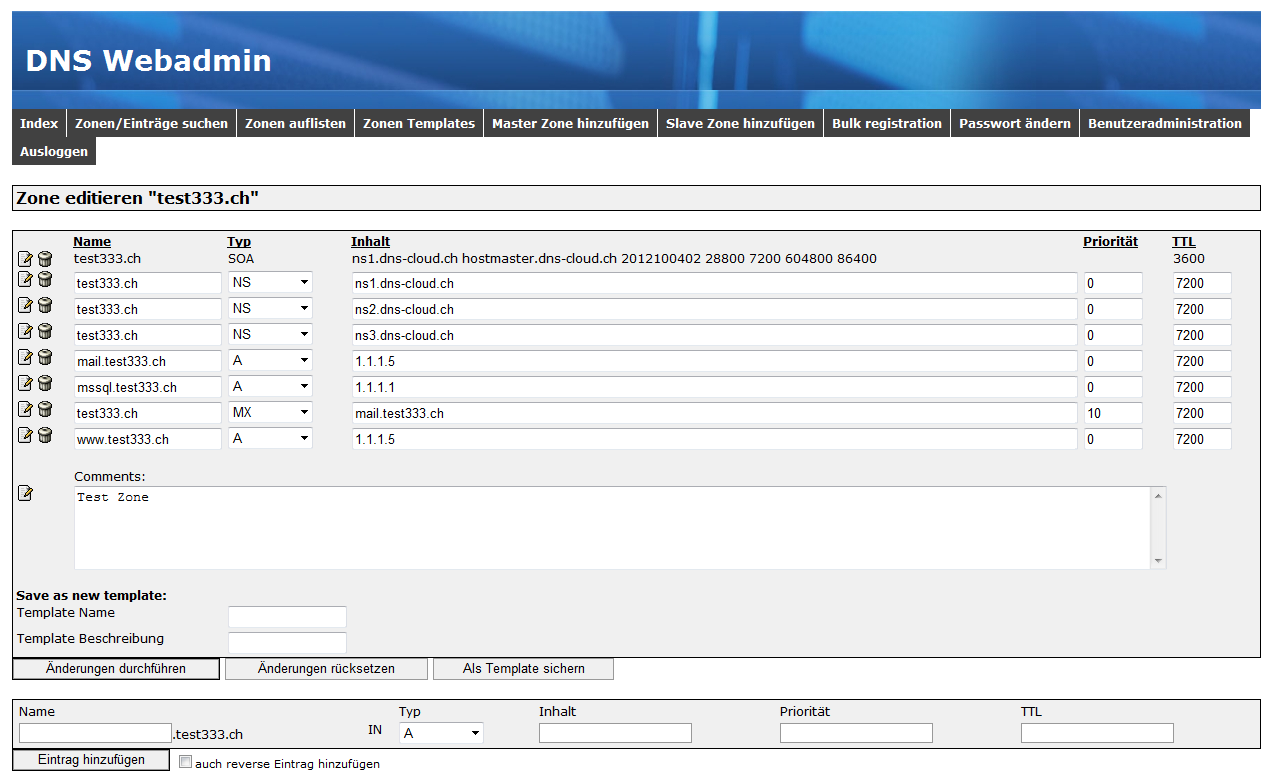The width and height of the screenshot is (1283, 784).
Task: Open 'Zonen Templates' menu item
Action: click(418, 123)
